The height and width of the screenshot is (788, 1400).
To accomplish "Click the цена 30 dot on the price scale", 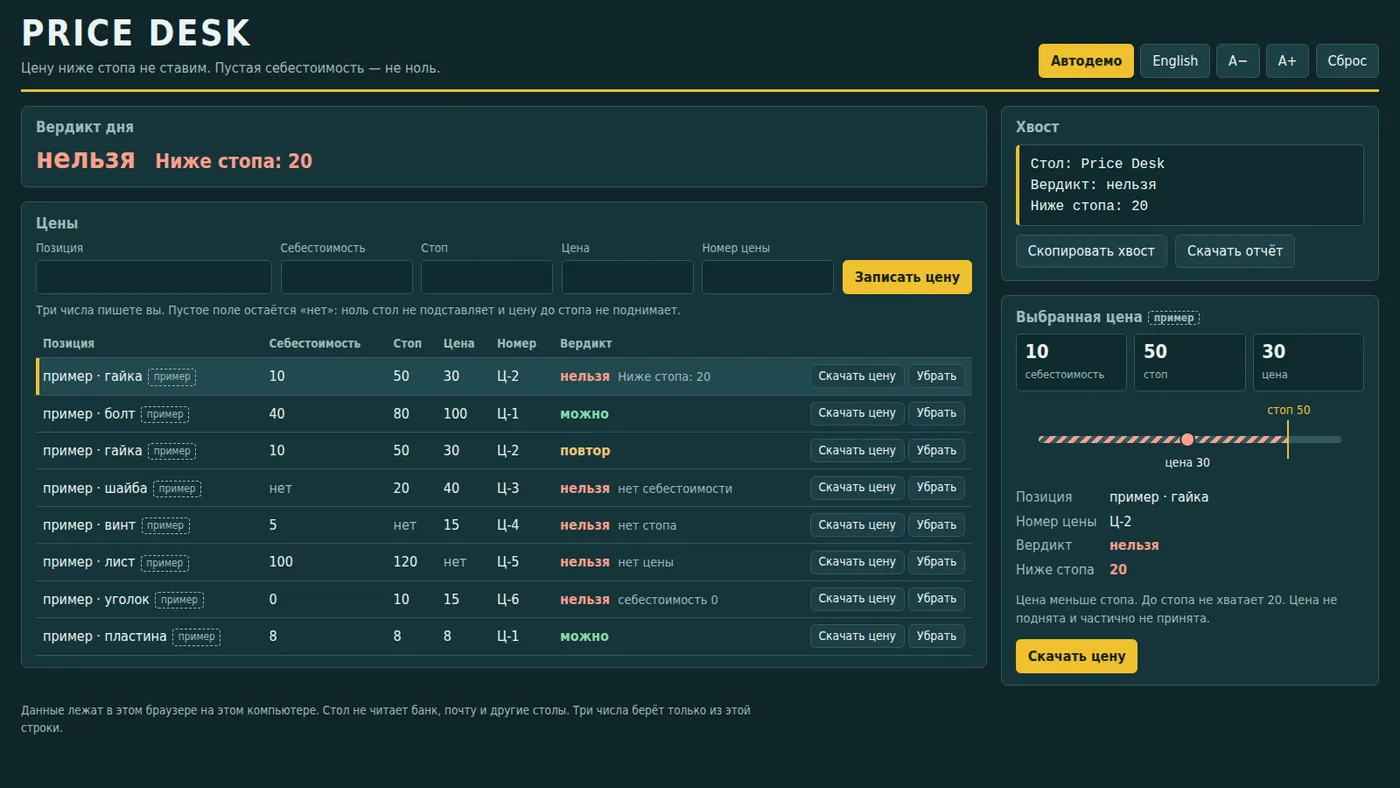I will (x=1187, y=439).
